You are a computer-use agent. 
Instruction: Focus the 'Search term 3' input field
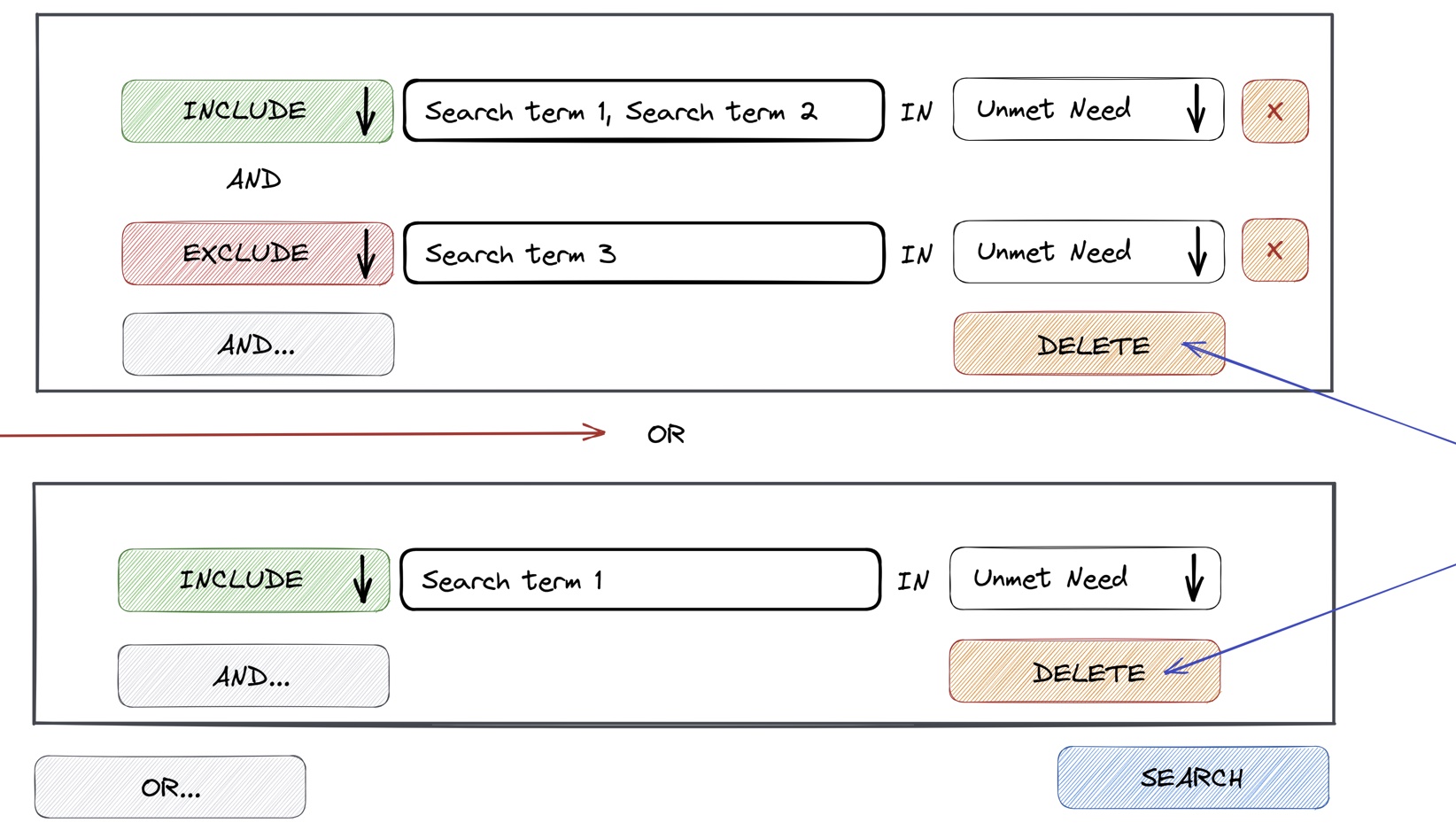643,253
